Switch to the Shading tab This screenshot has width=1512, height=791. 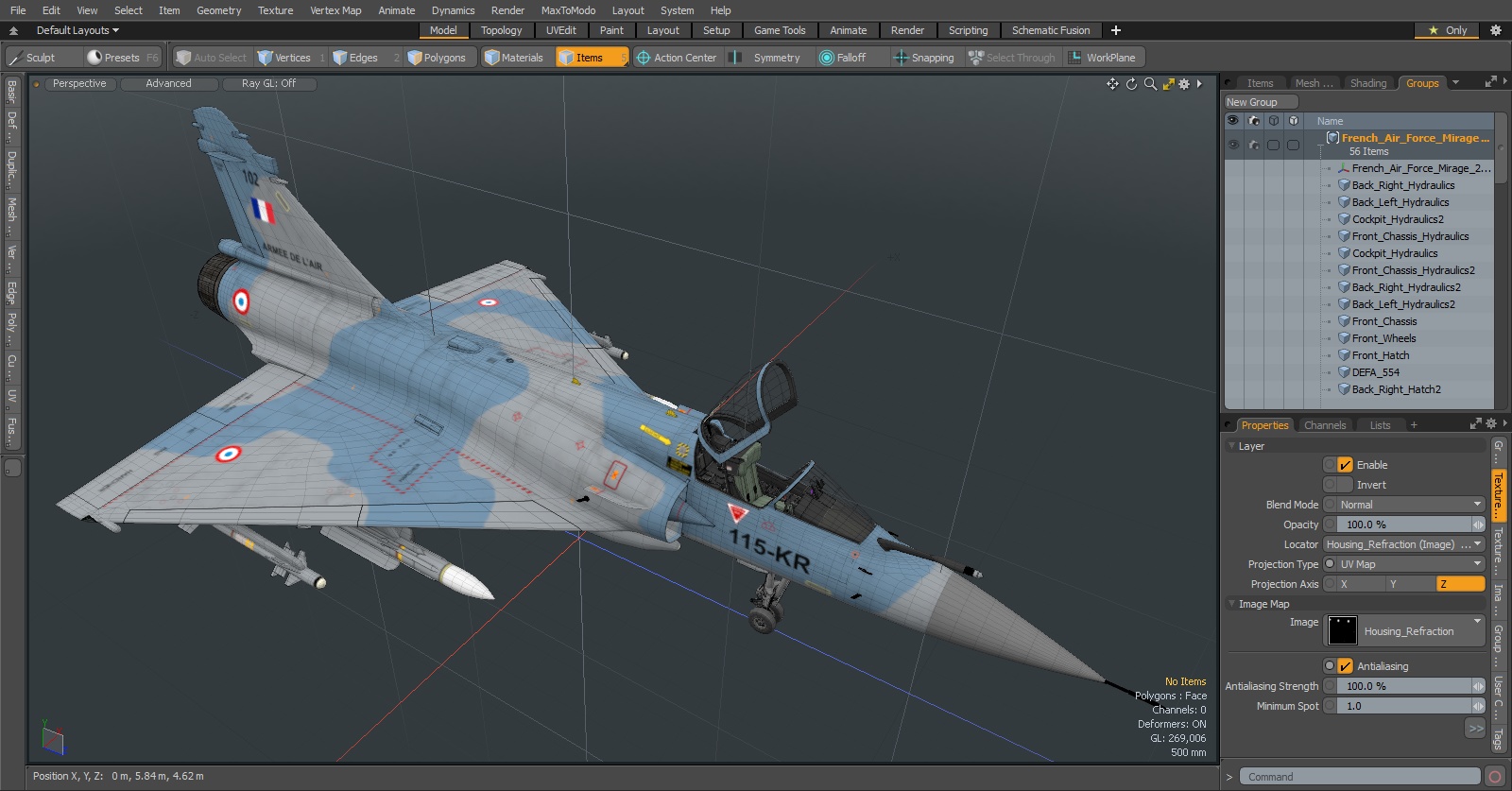point(1367,83)
